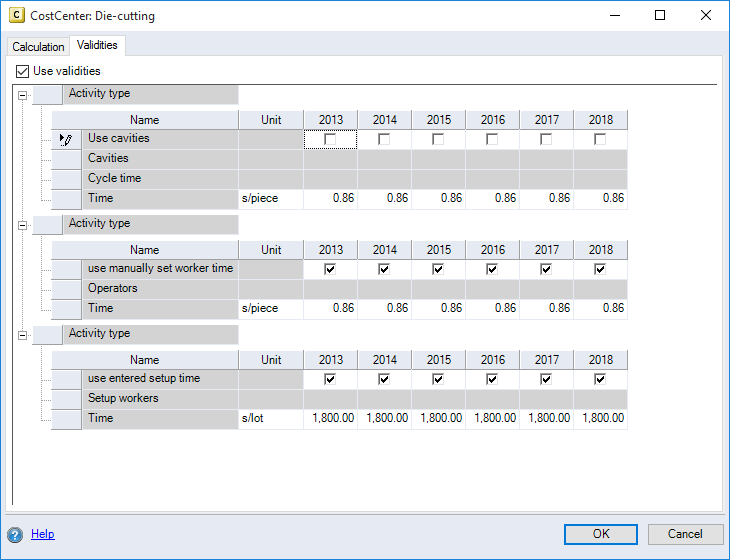
Task: Collapse the first Activity type group
Action: (21, 95)
